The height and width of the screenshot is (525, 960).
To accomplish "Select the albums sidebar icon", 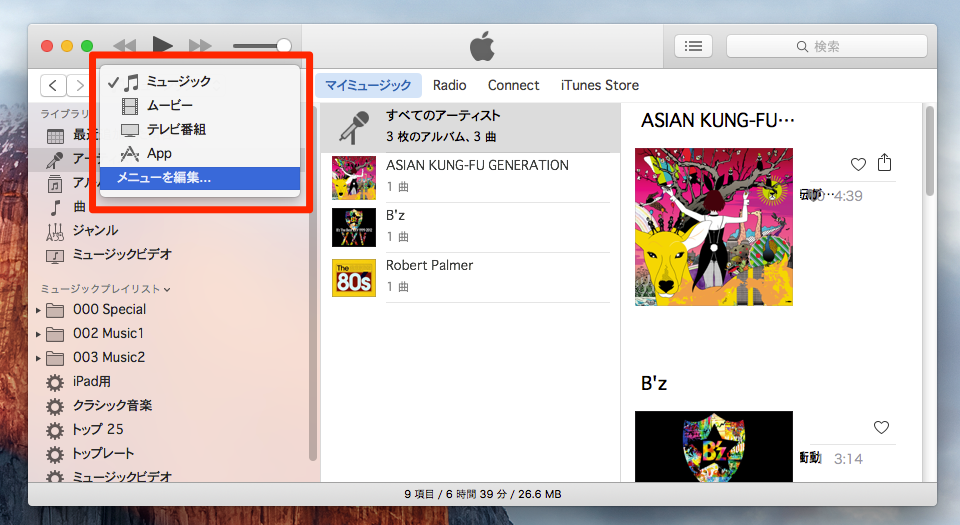I will coord(54,184).
